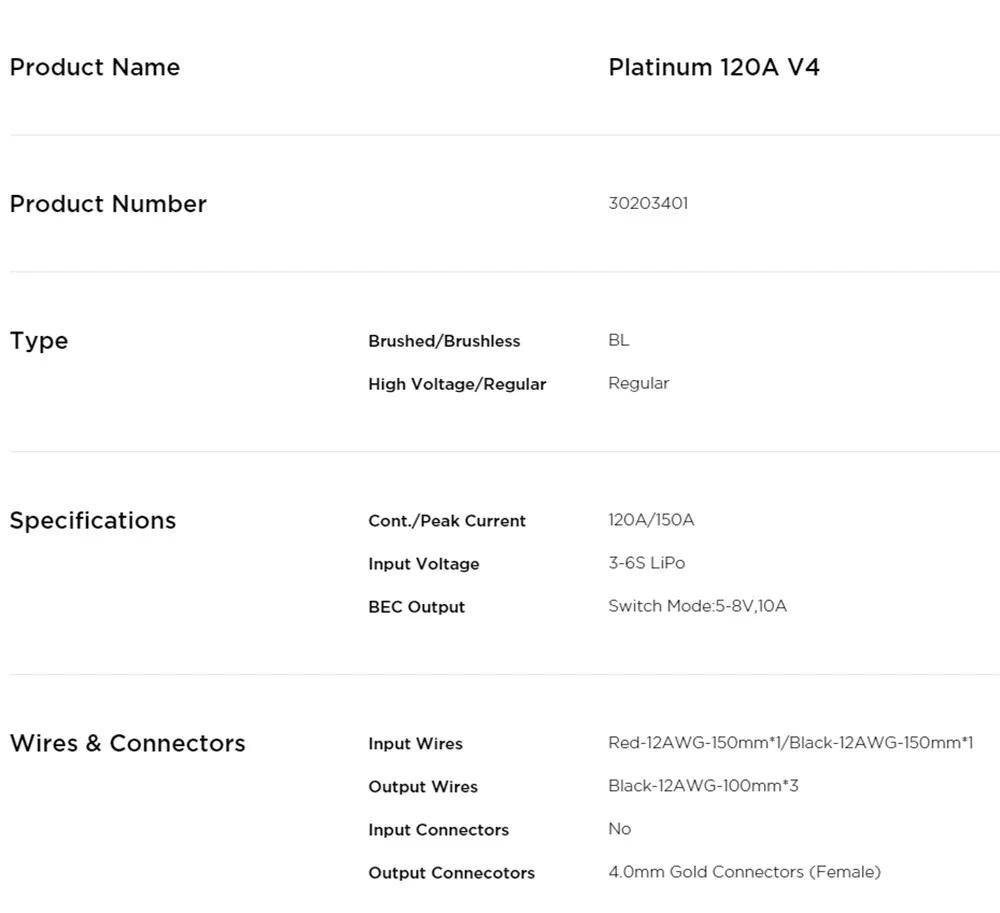Select the 'Input Connectors' label
This screenshot has width=1000, height=913.
(438, 829)
